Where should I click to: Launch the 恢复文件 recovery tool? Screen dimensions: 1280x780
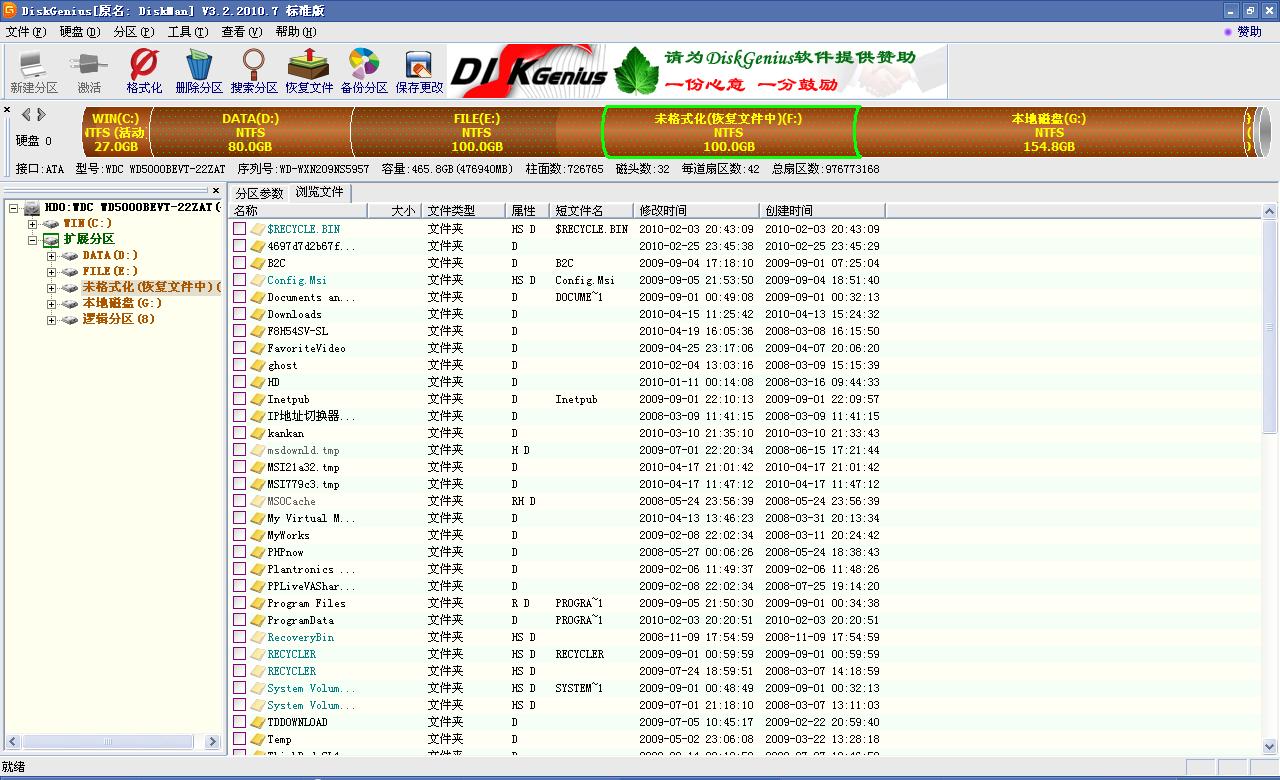click(x=309, y=72)
